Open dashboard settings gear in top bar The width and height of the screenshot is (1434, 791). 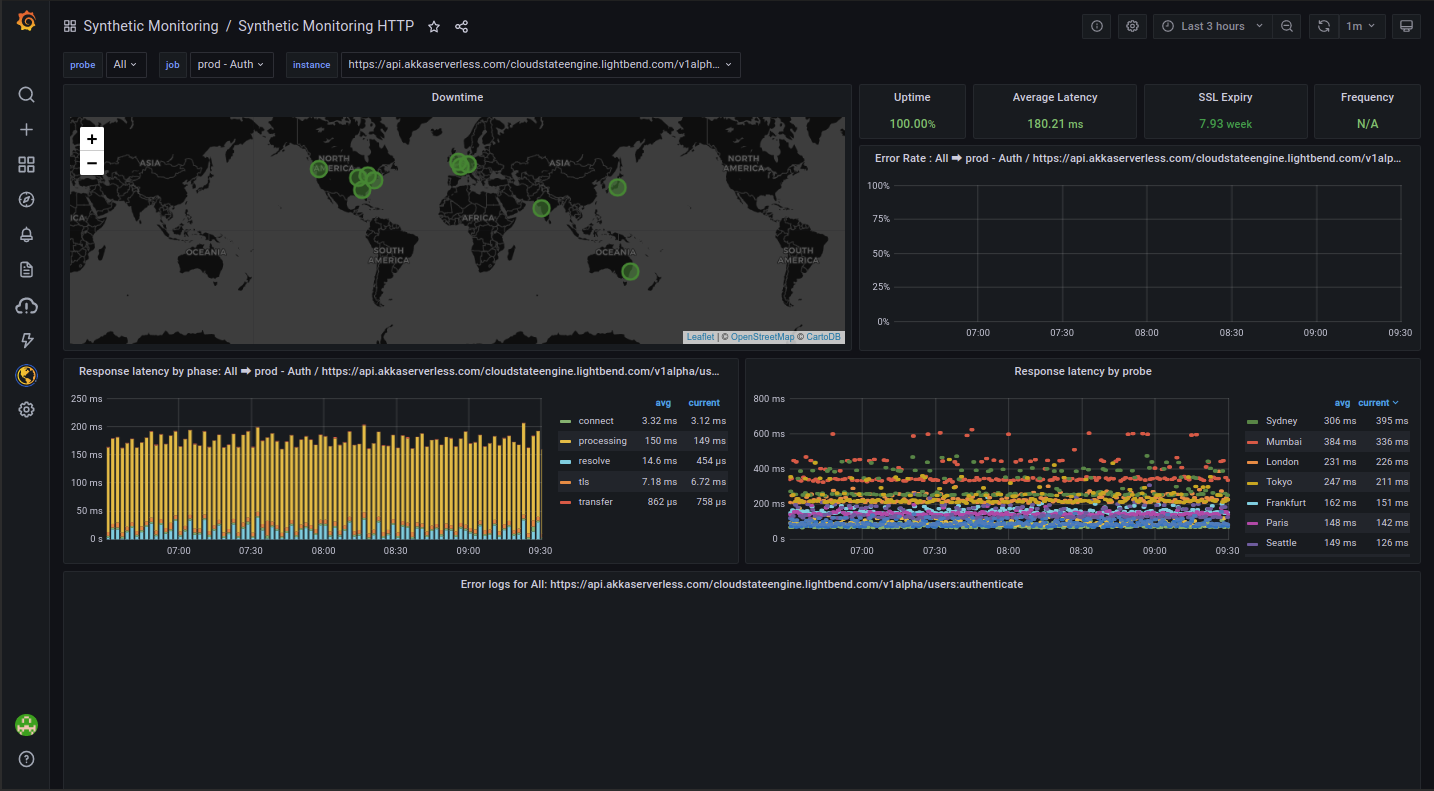pos(1132,27)
